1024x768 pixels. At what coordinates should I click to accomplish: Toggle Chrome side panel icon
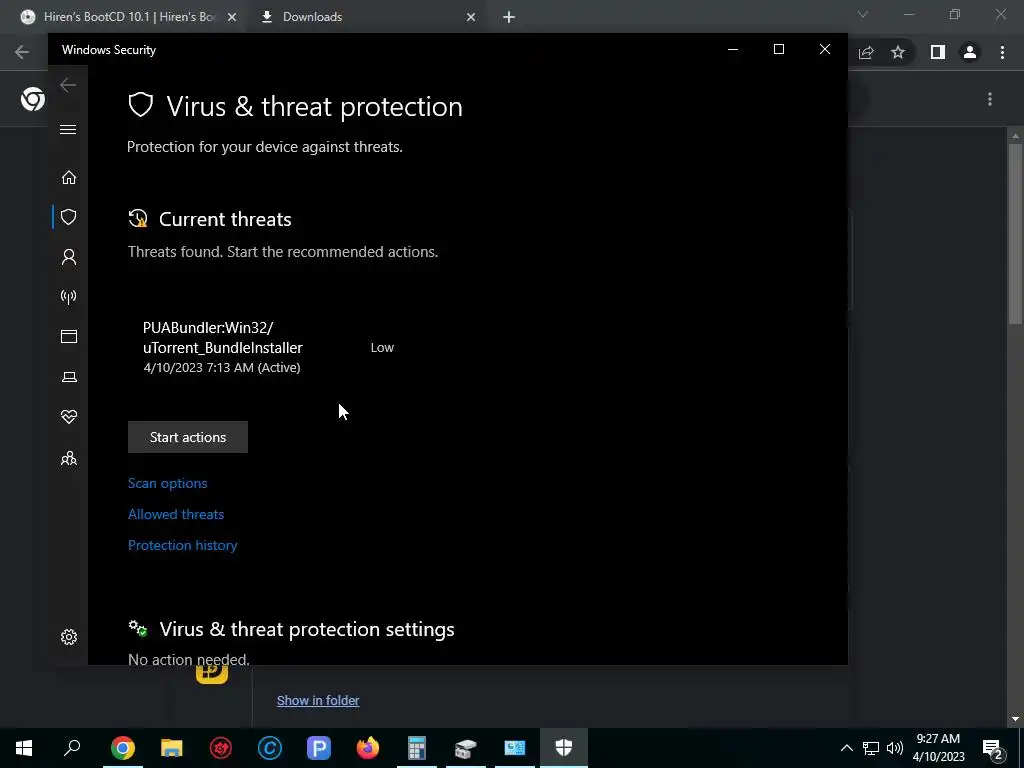tap(938, 52)
